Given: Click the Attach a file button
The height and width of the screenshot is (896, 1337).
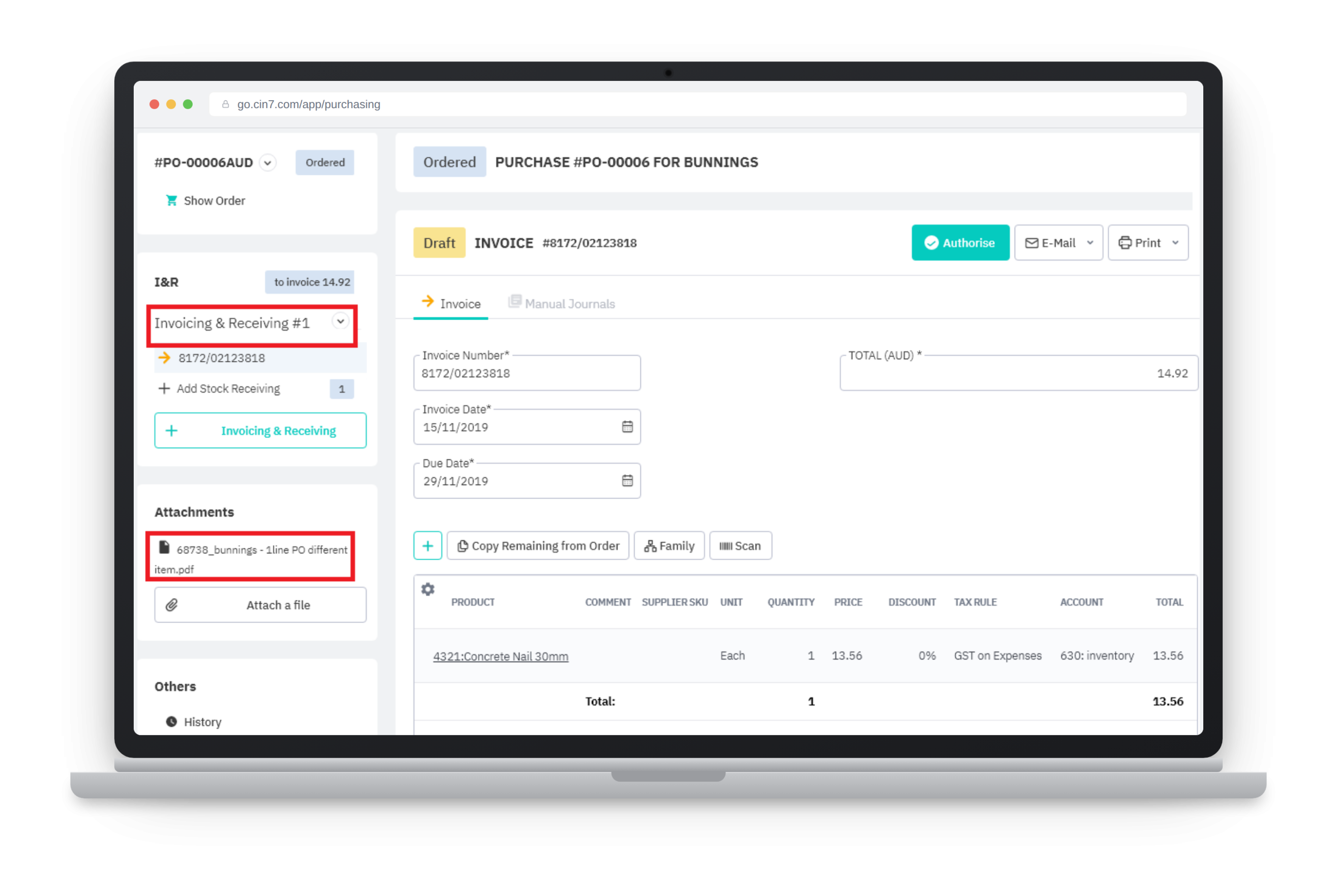Looking at the screenshot, I should point(260,605).
